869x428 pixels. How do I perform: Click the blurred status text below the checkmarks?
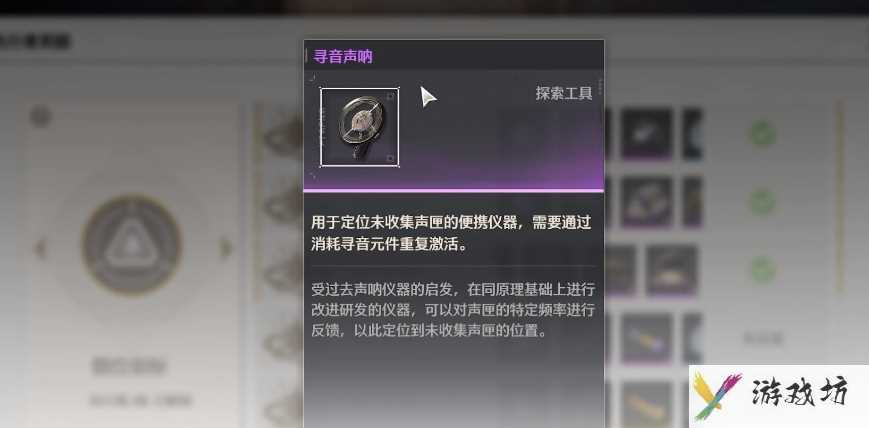point(763,338)
